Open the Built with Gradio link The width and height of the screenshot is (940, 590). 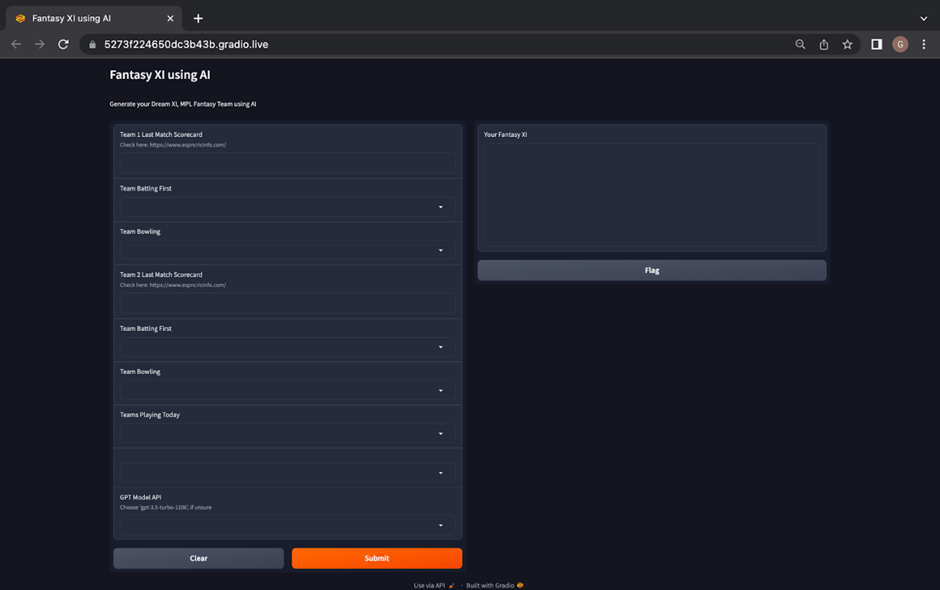tap(495, 585)
